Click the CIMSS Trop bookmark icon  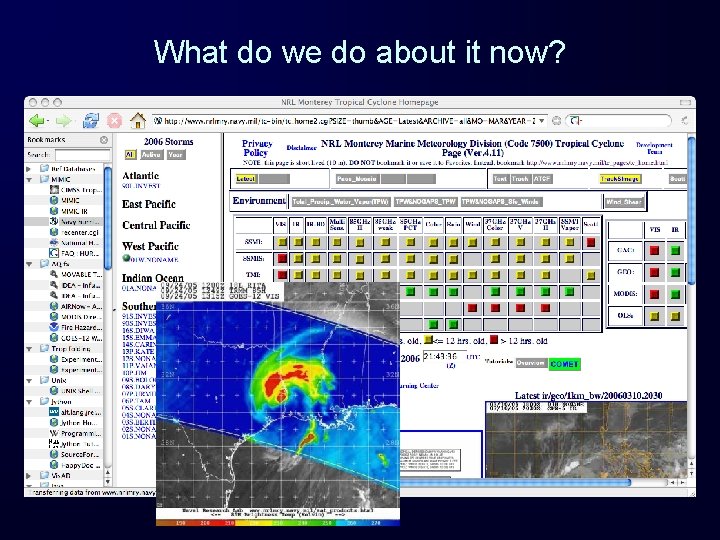point(54,190)
